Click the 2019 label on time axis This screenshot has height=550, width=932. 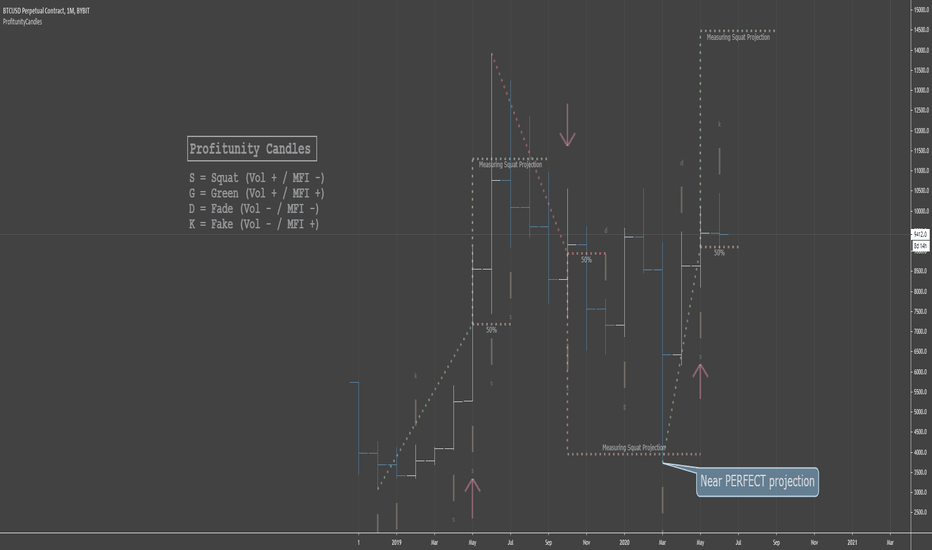click(x=396, y=542)
